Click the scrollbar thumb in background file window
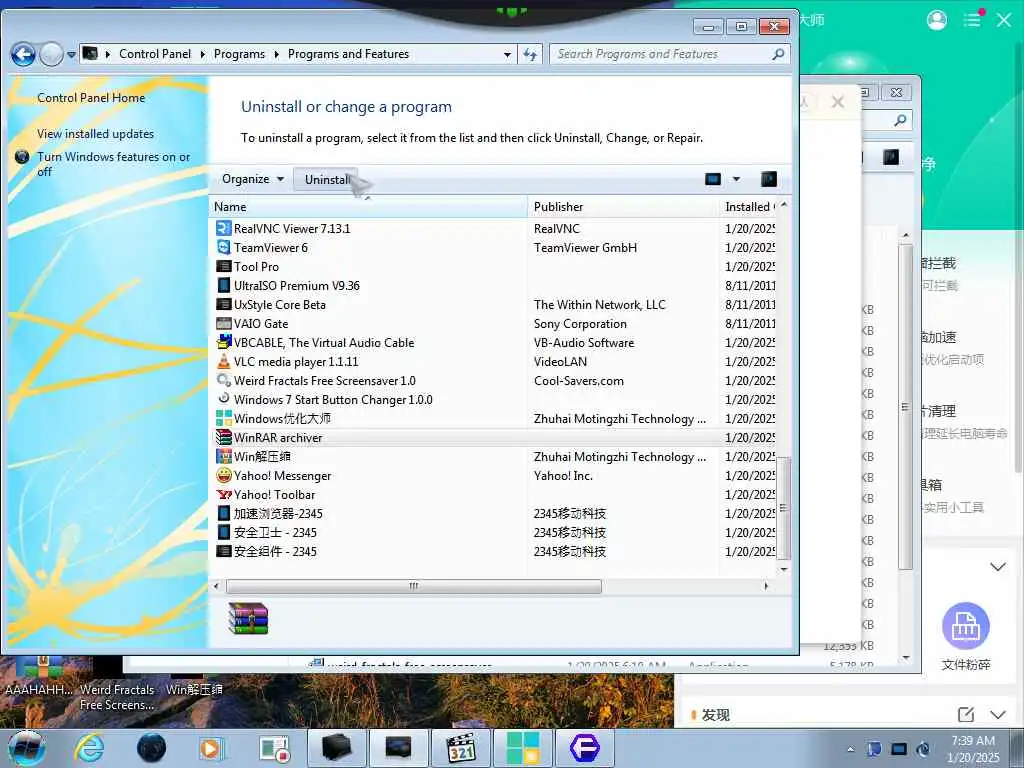 pos(905,407)
